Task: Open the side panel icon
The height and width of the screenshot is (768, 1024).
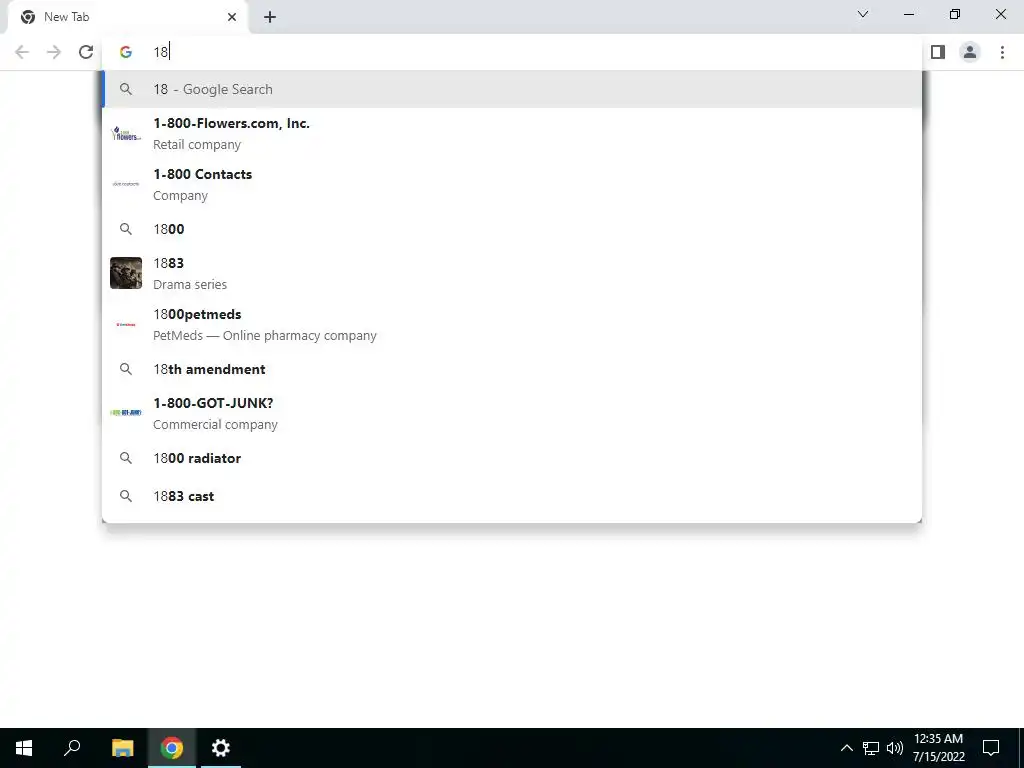Action: (x=938, y=52)
